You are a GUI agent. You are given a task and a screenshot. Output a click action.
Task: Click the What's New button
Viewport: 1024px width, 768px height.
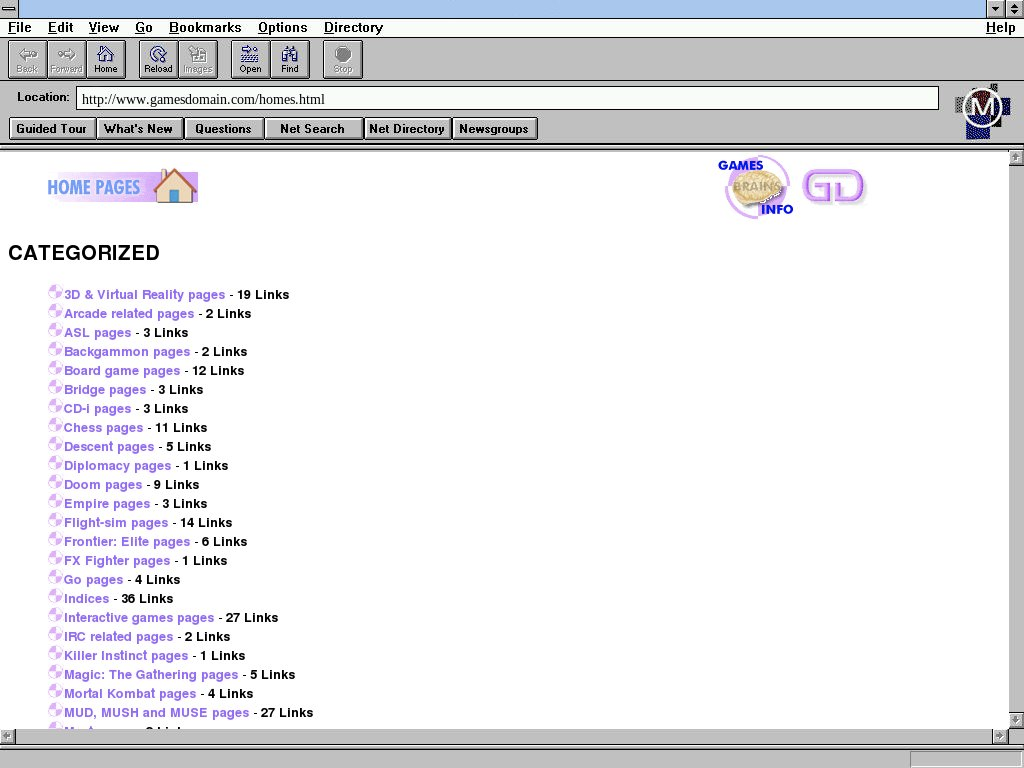click(x=138, y=128)
